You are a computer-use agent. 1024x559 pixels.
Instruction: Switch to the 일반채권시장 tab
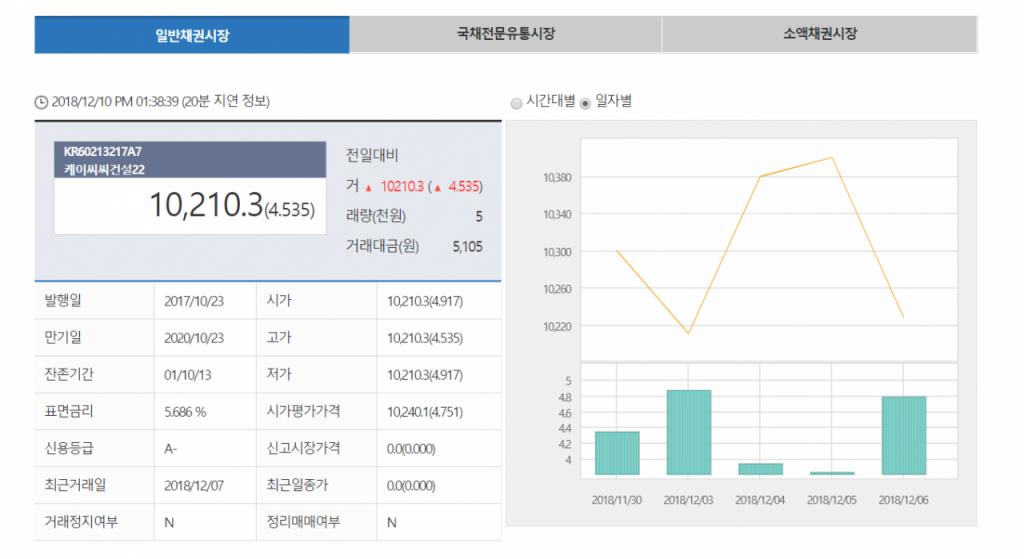[x=192, y=35]
